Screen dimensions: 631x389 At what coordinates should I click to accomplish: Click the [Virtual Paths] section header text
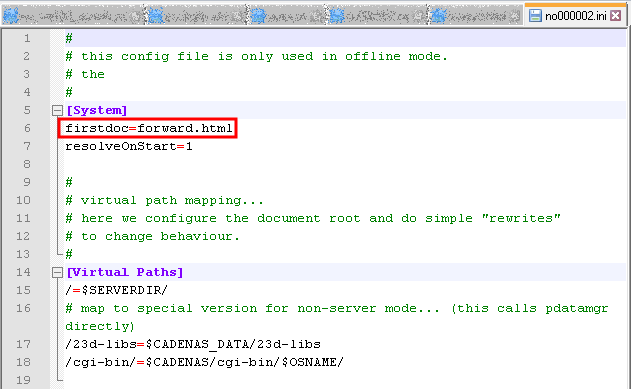125,272
